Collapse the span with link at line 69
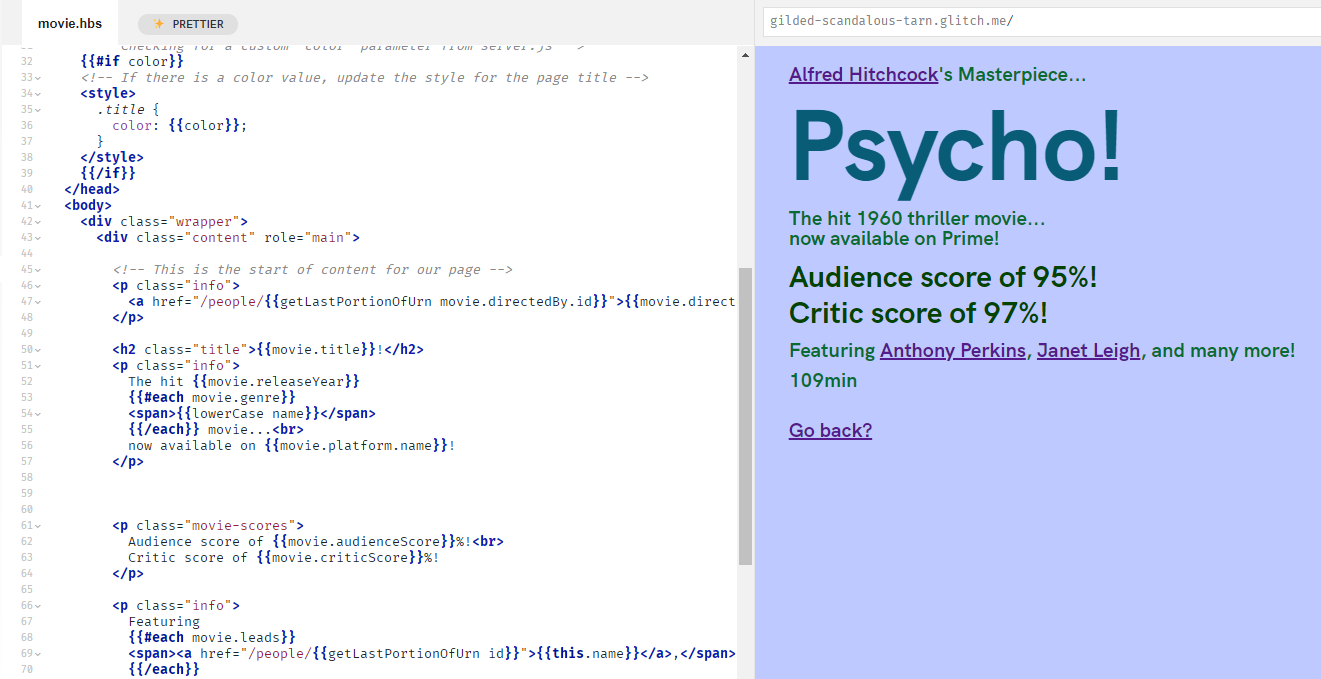This screenshot has height=679, width=1321. click(x=38, y=654)
